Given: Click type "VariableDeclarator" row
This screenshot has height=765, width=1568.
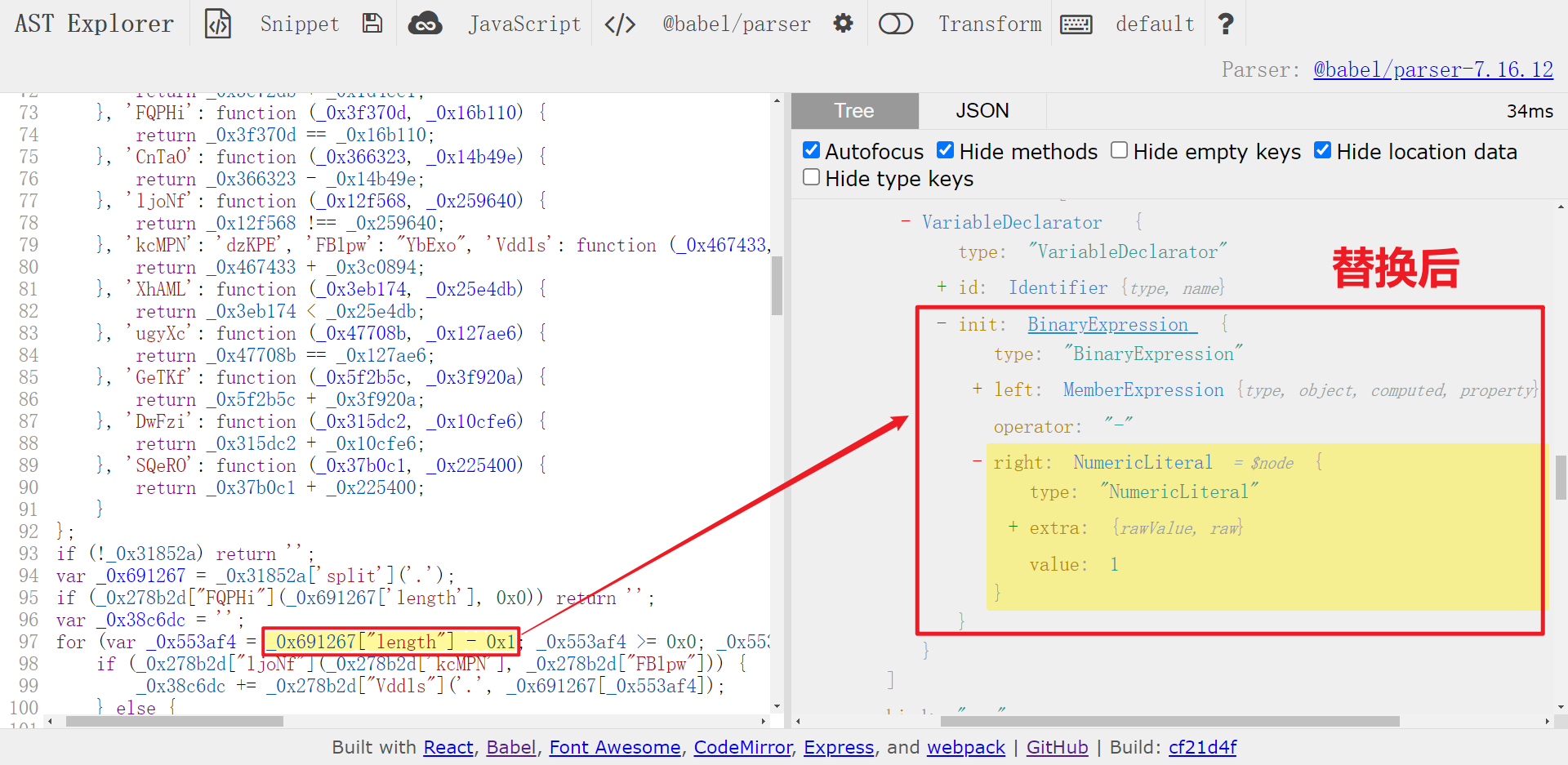Looking at the screenshot, I should [1093, 251].
